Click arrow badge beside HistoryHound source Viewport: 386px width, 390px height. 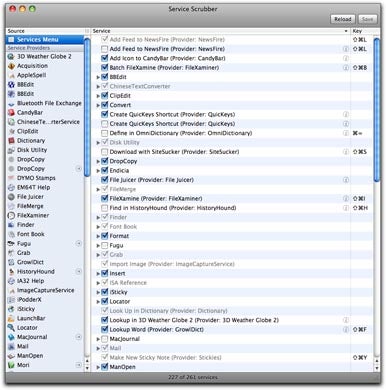79,271
